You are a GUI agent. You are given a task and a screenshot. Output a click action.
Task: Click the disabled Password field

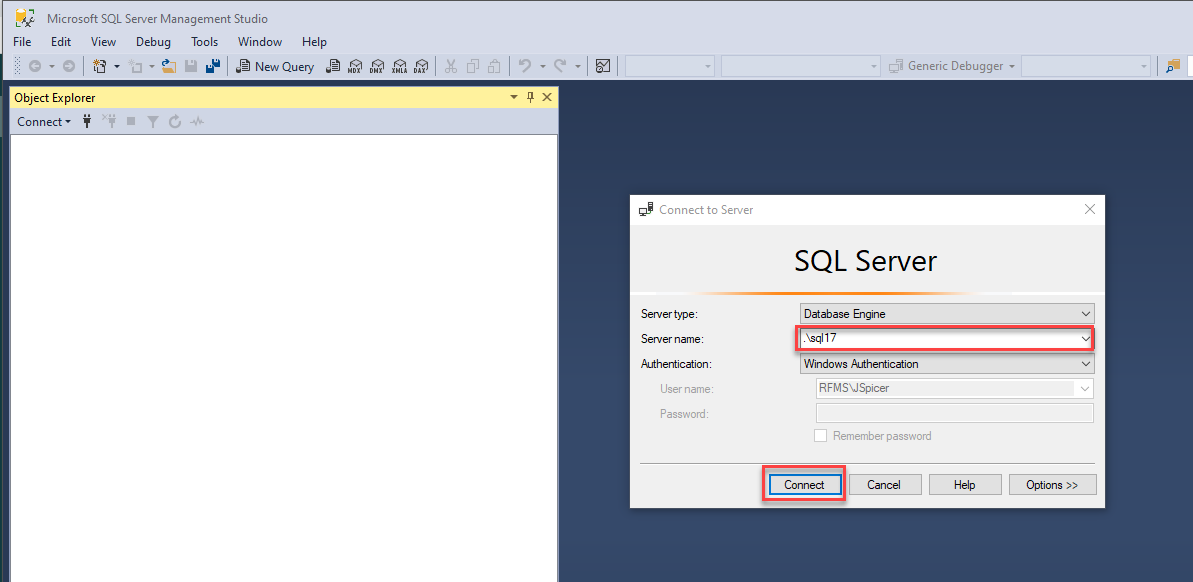click(x=954, y=414)
